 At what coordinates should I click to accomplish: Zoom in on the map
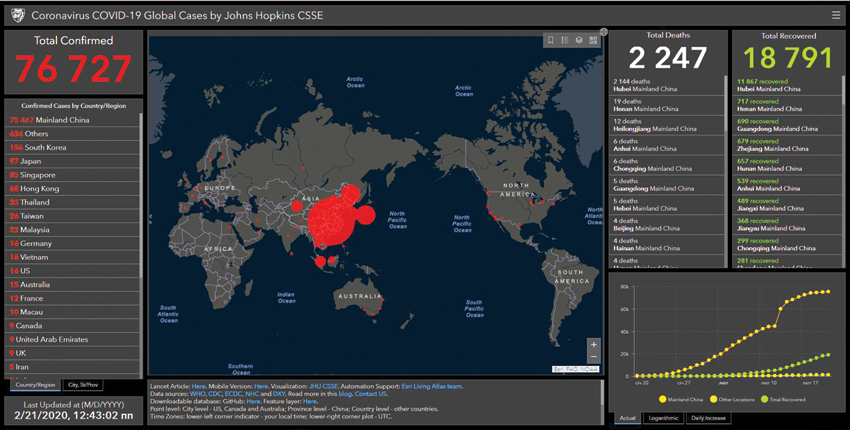594,345
